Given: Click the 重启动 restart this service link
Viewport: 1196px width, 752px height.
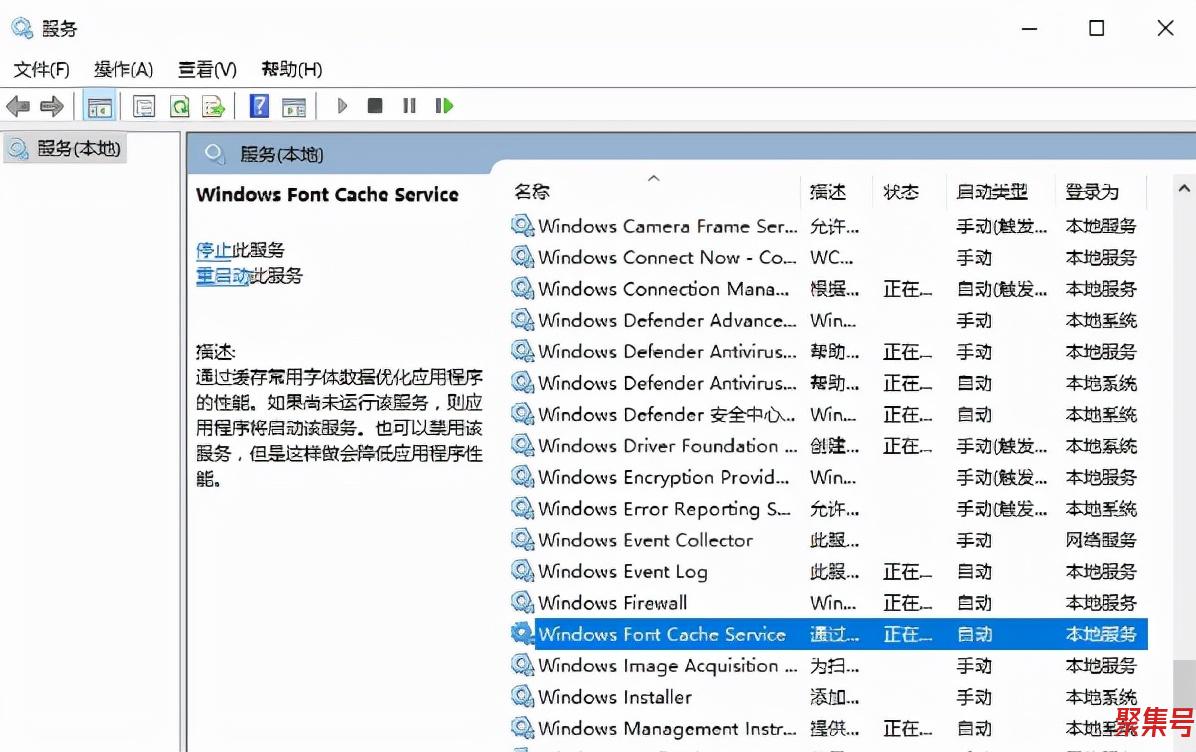Looking at the screenshot, I should click(x=222, y=275).
